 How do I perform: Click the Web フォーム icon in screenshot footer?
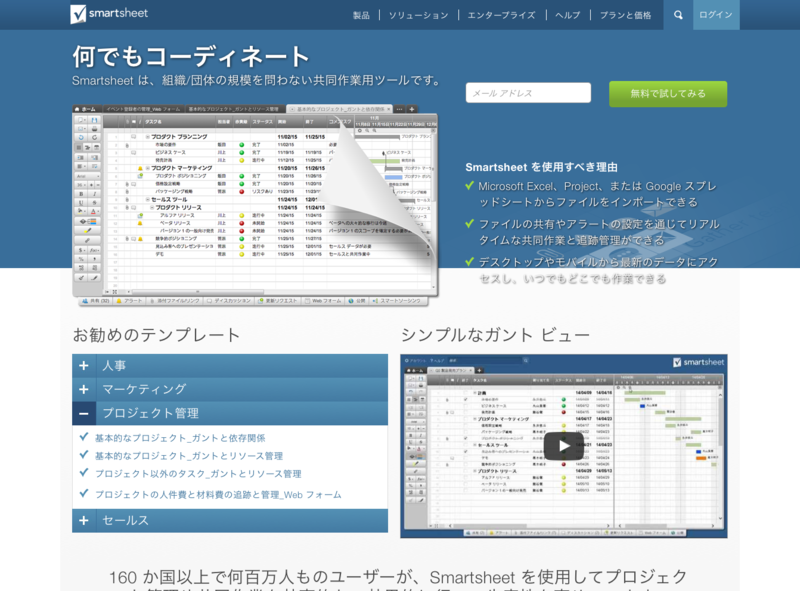point(308,301)
